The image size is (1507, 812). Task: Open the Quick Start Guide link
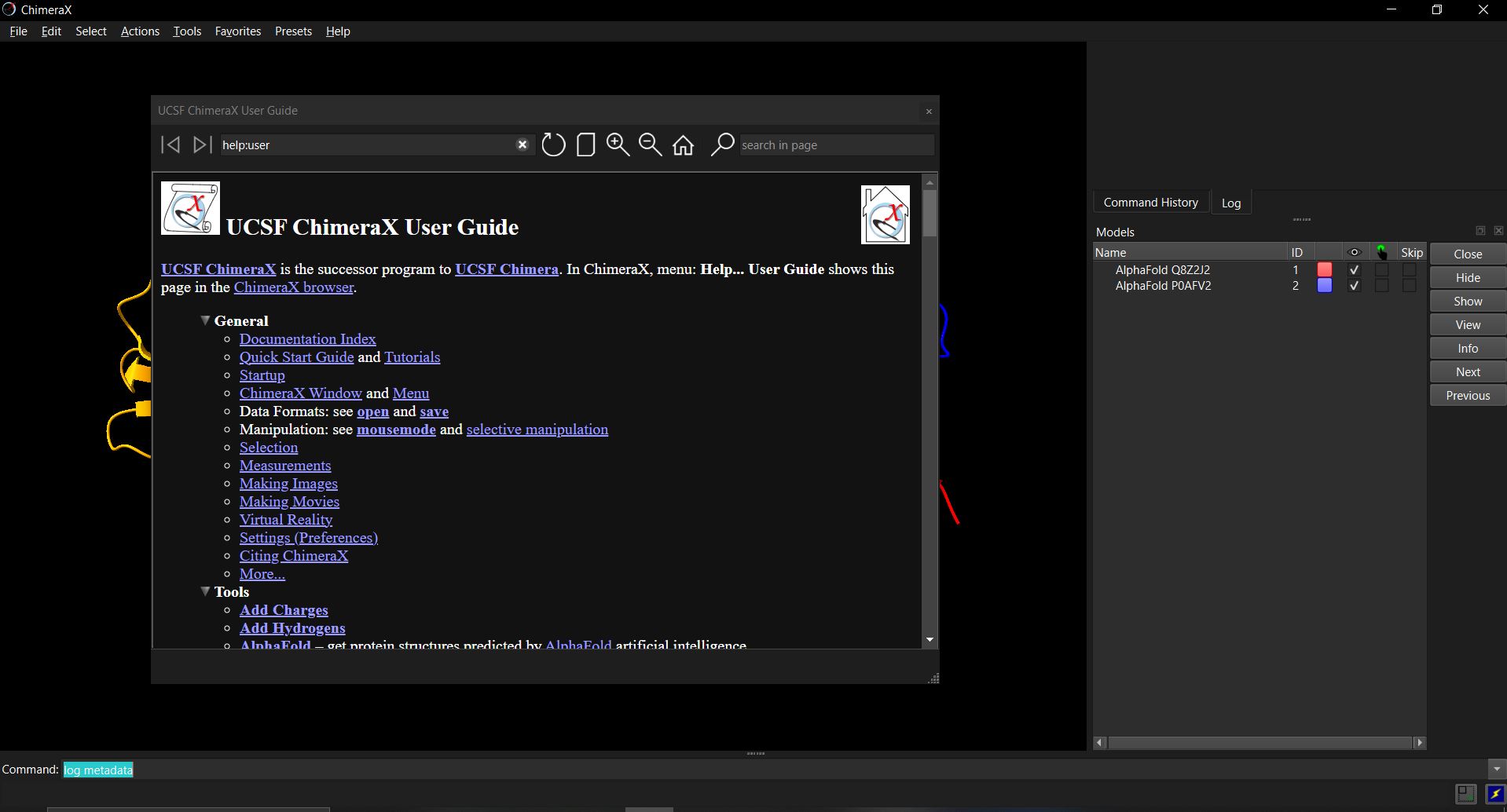296,357
